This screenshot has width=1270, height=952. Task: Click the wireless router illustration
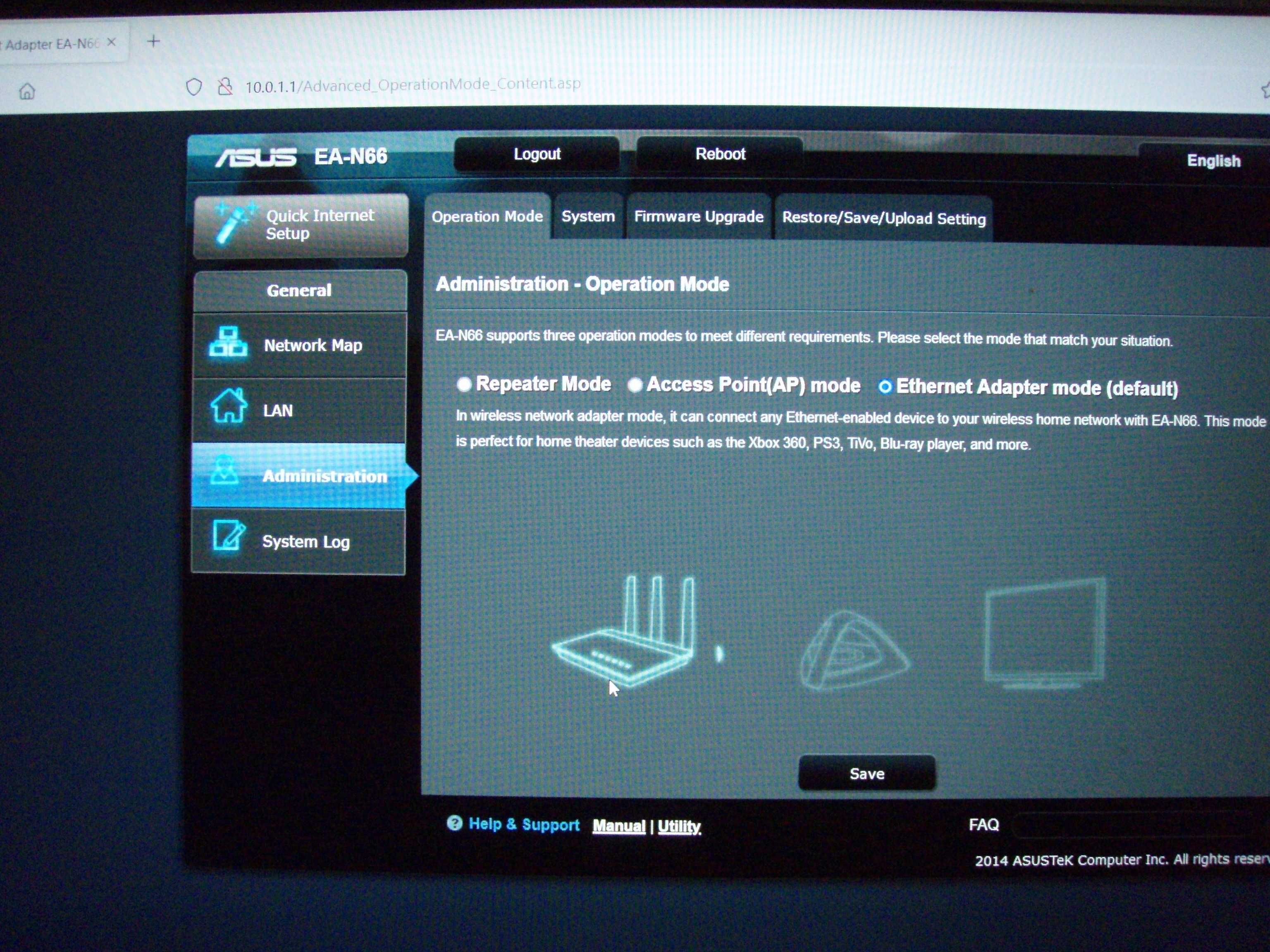click(x=623, y=631)
